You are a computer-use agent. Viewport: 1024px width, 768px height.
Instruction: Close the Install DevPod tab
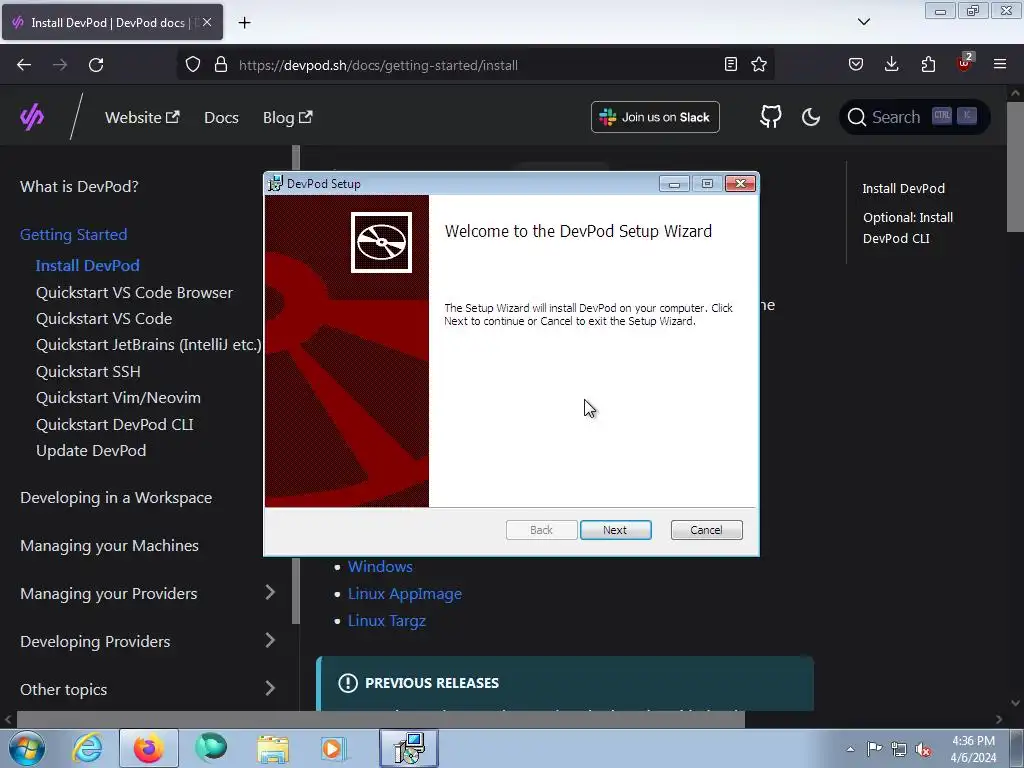click(206, 22)
